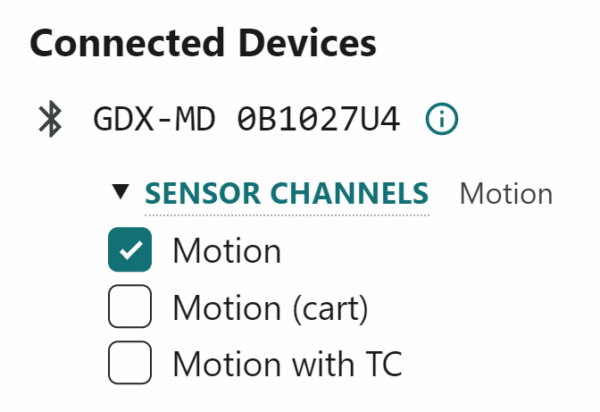Open device info for GDX-MD 0B1027U4

(x=442, y=120)
